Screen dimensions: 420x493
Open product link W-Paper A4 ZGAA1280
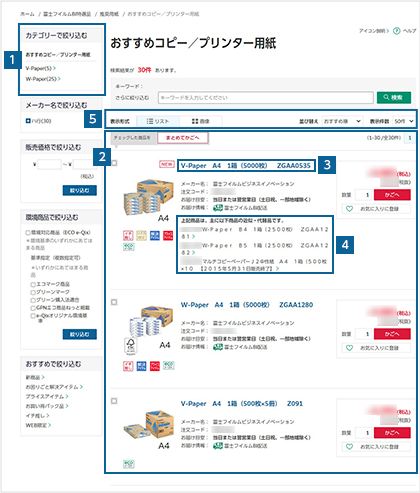[x=247, y=305]
